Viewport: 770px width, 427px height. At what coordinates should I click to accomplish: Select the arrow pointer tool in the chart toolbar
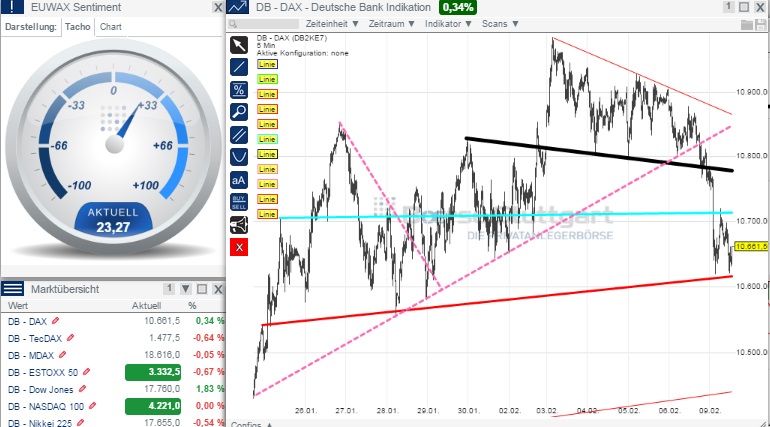(239, 45)
